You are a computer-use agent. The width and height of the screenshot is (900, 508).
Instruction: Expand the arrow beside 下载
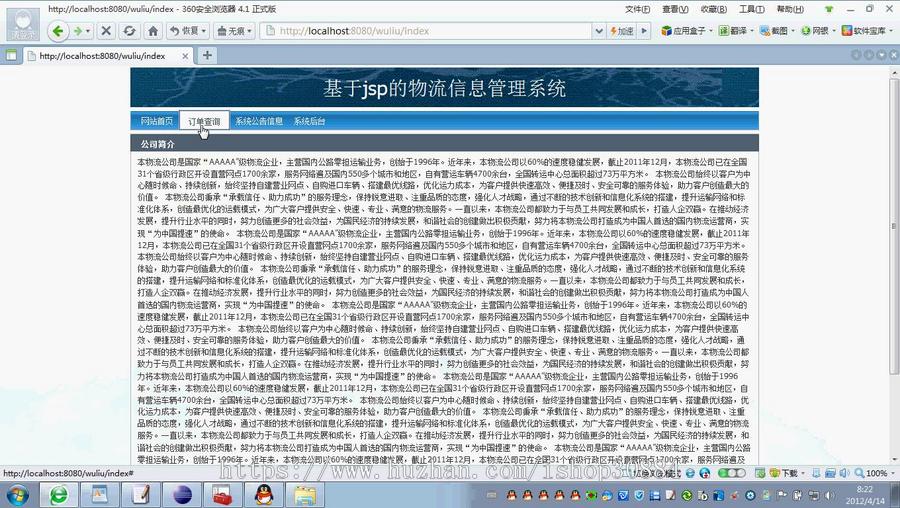tap(802, 474)
